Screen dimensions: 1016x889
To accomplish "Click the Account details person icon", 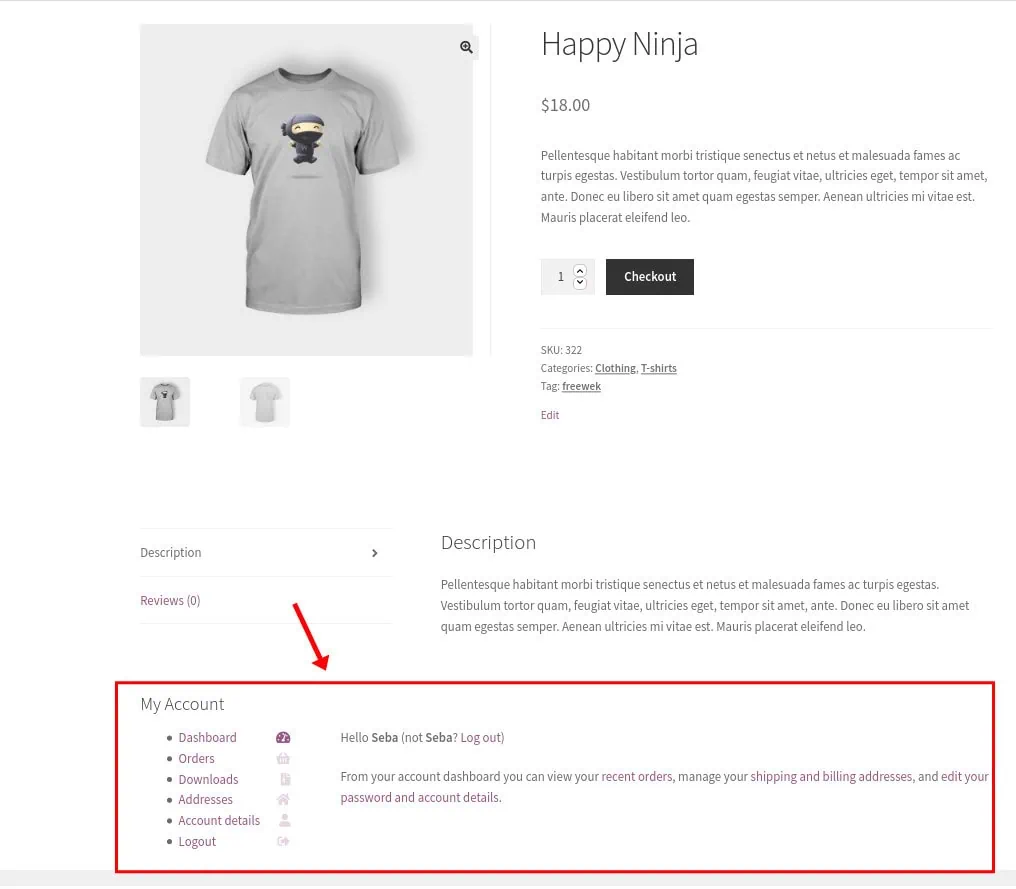I will click(x=283, y=820).
